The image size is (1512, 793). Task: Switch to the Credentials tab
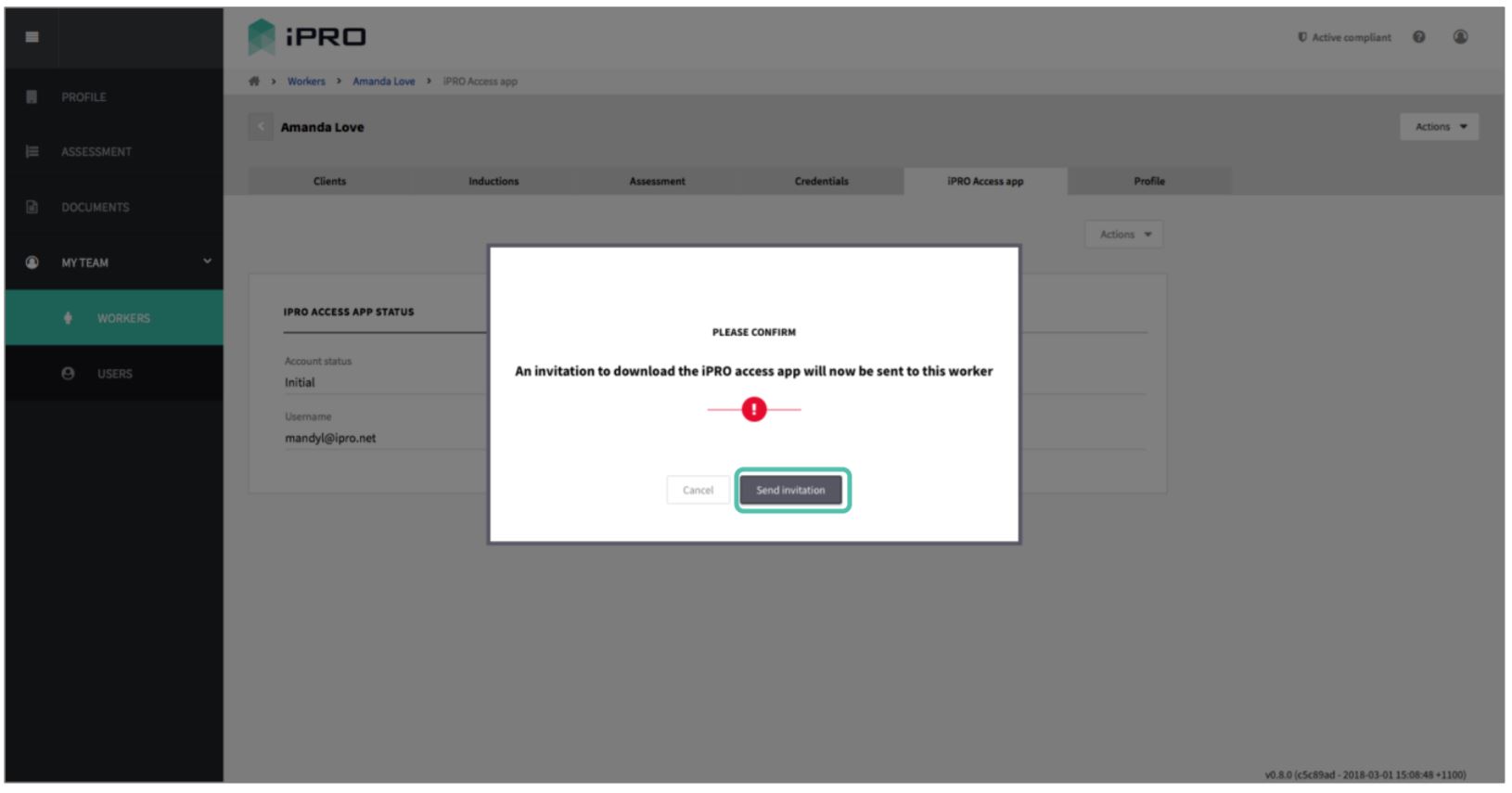[x=822, y=181]
